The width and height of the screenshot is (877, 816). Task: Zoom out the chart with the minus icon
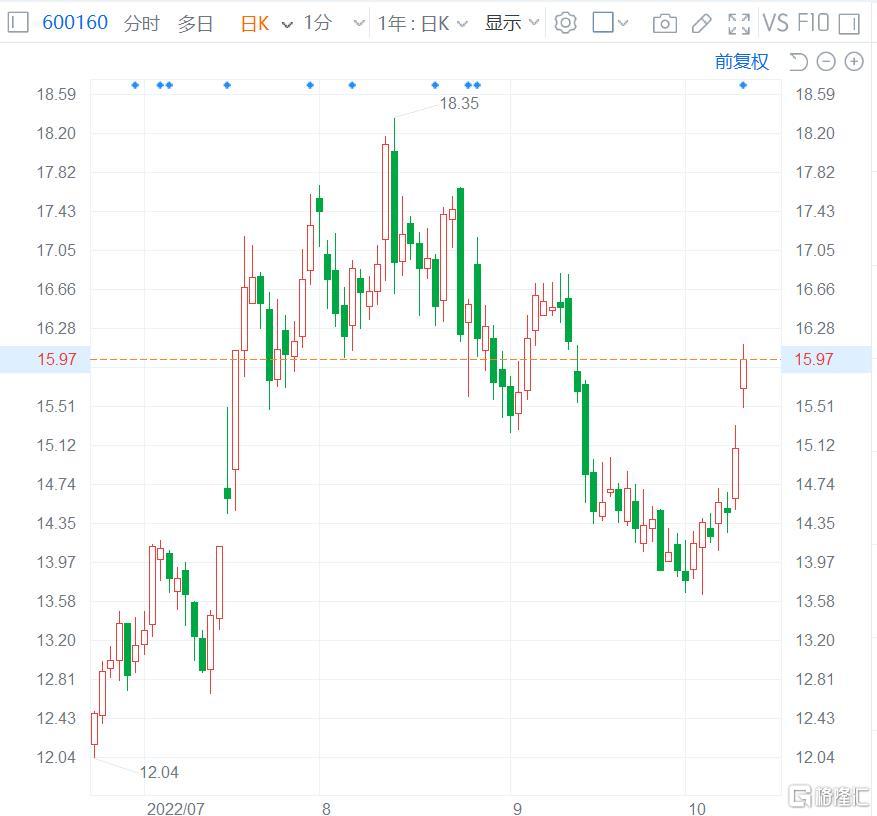(x=826, y=62)
